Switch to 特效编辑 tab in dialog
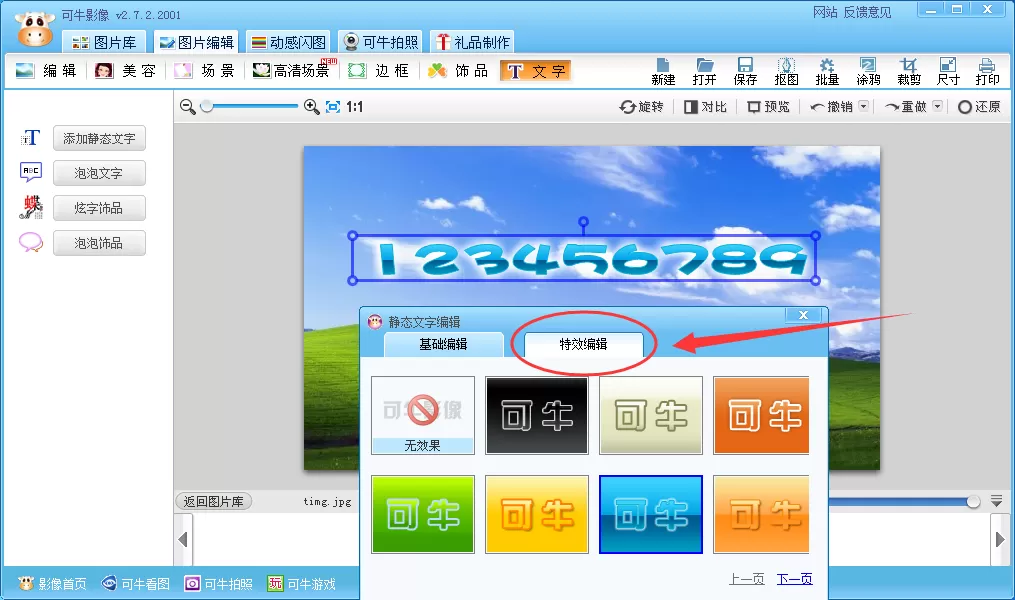Viewport: 1015px width, 600px height. click(583, 344)
